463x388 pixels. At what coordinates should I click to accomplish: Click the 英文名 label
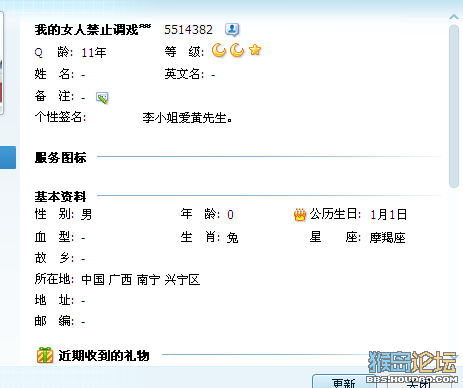pyautogui.click(x=184, y=74)
